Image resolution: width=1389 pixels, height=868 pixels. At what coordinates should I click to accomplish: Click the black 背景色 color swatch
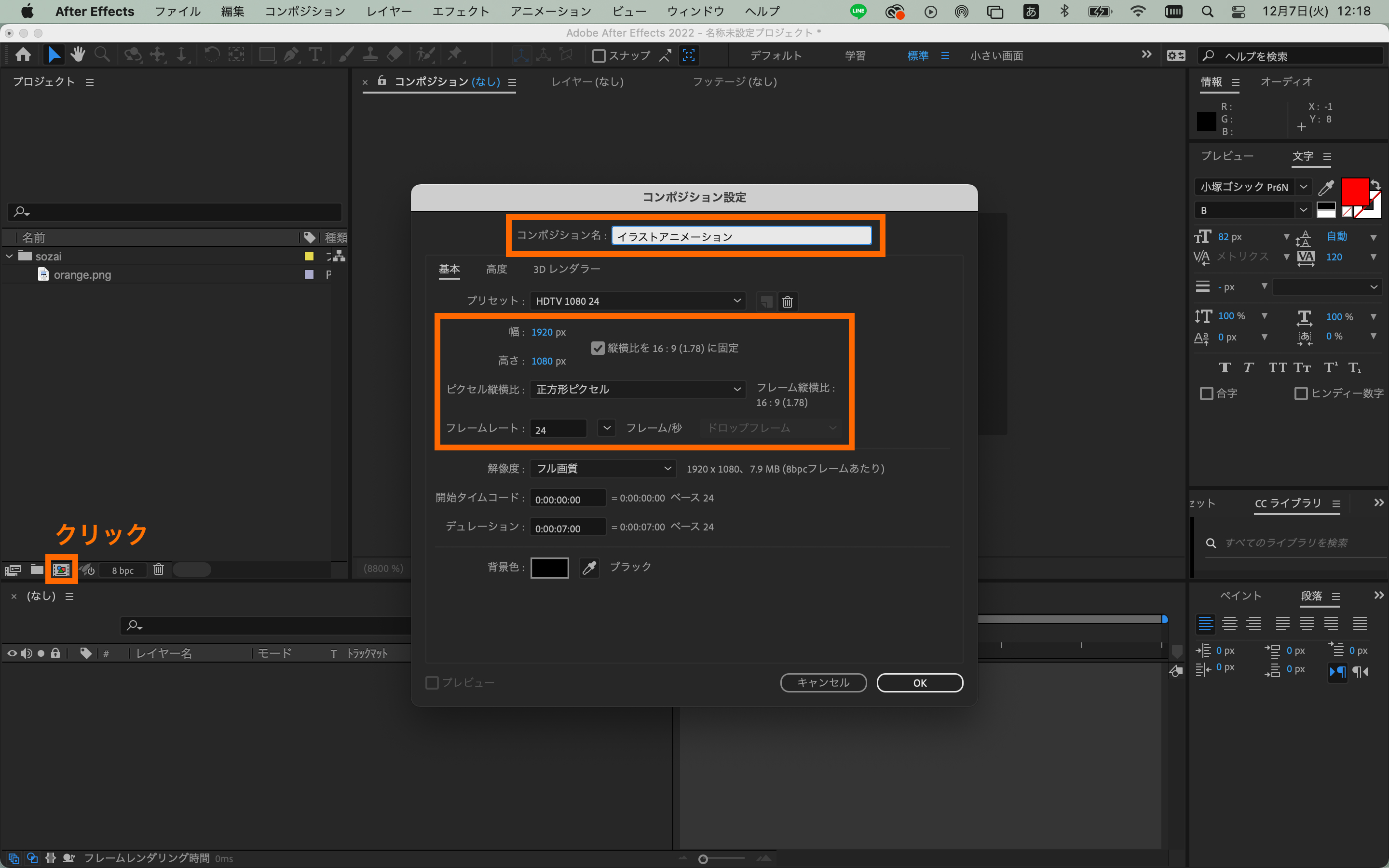(549, 567)
